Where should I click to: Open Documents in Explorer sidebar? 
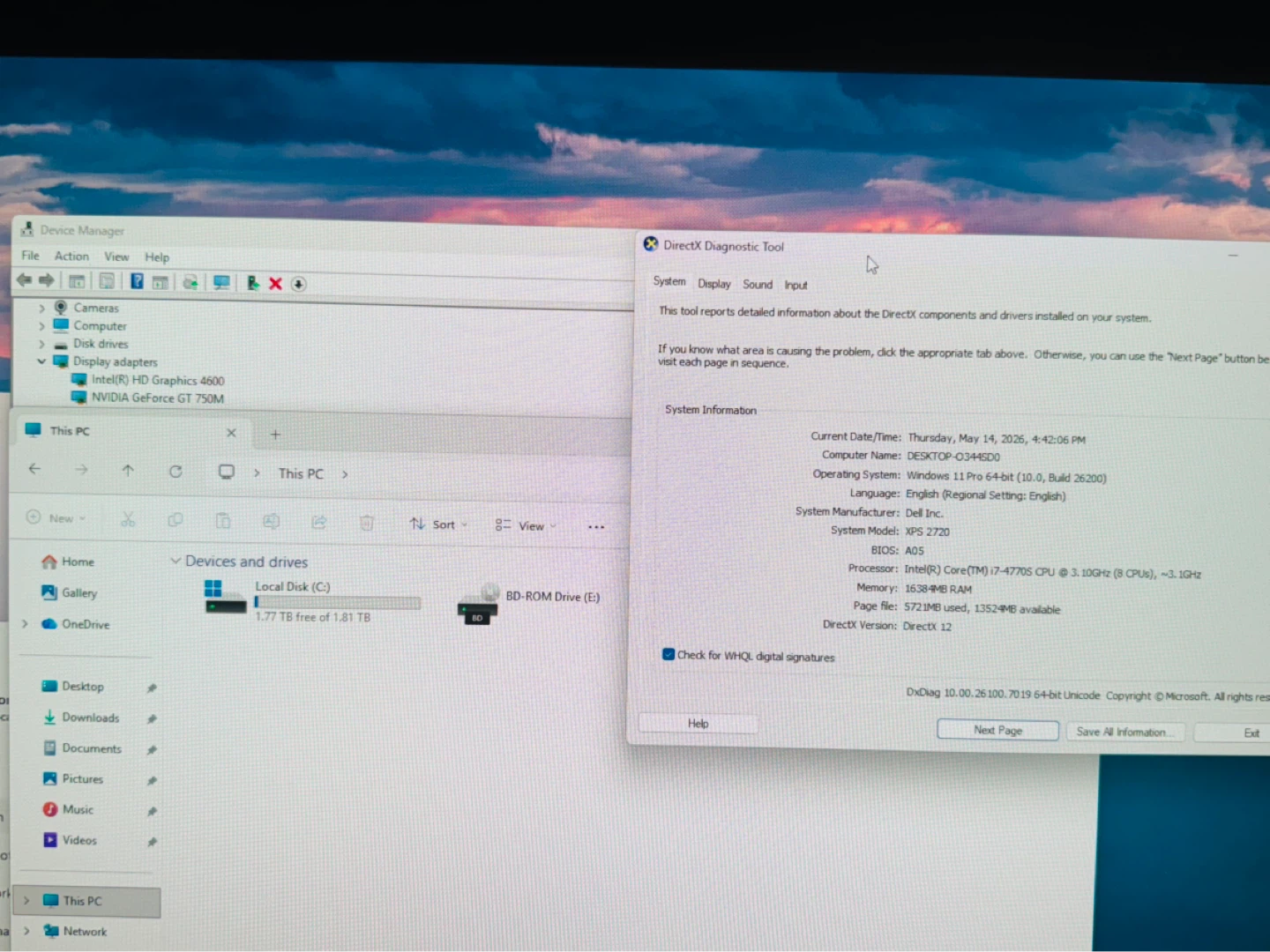click(x=82, y=748)
